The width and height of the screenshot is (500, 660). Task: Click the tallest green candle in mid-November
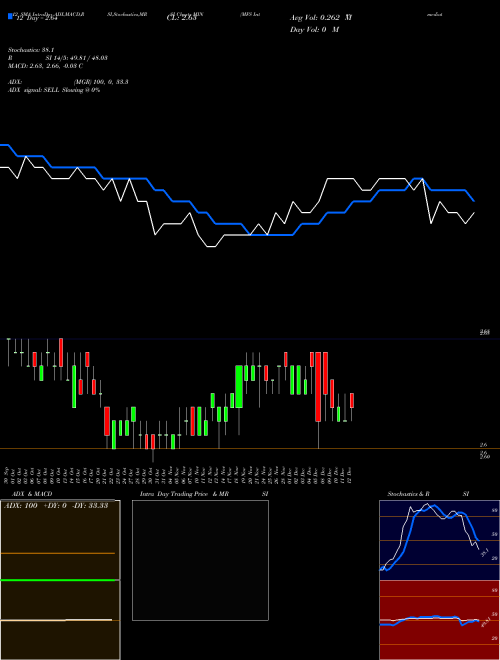tap(239, 387)
